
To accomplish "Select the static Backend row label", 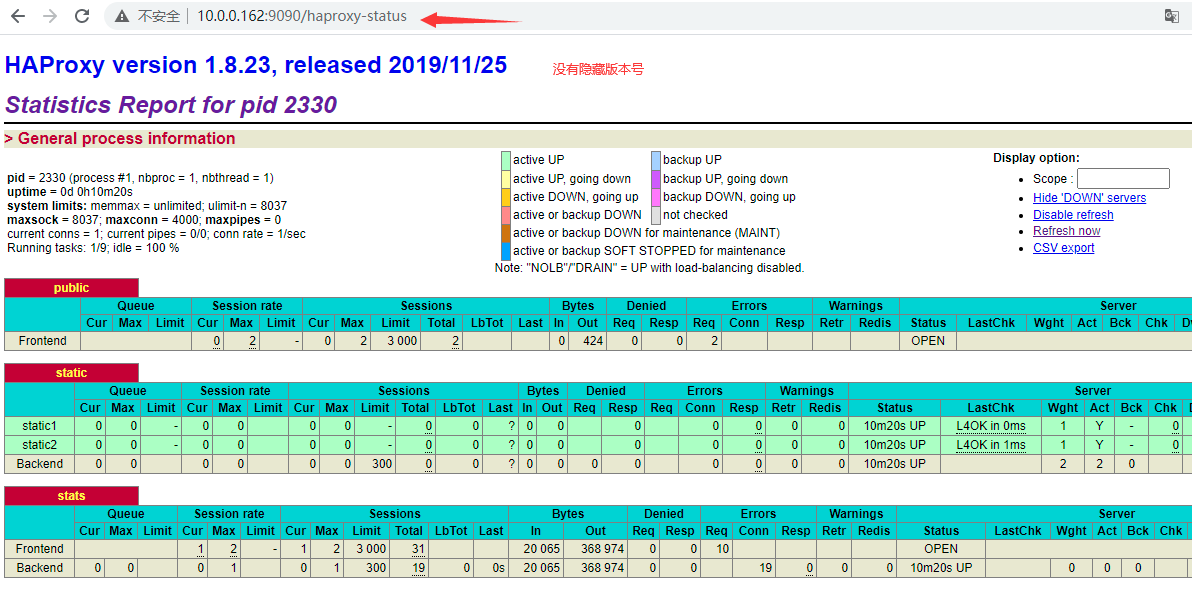I will click(40, 464).
